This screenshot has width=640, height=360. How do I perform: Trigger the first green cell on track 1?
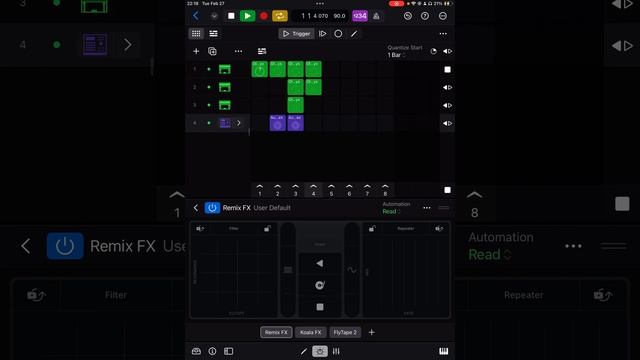tap(260, 69)
